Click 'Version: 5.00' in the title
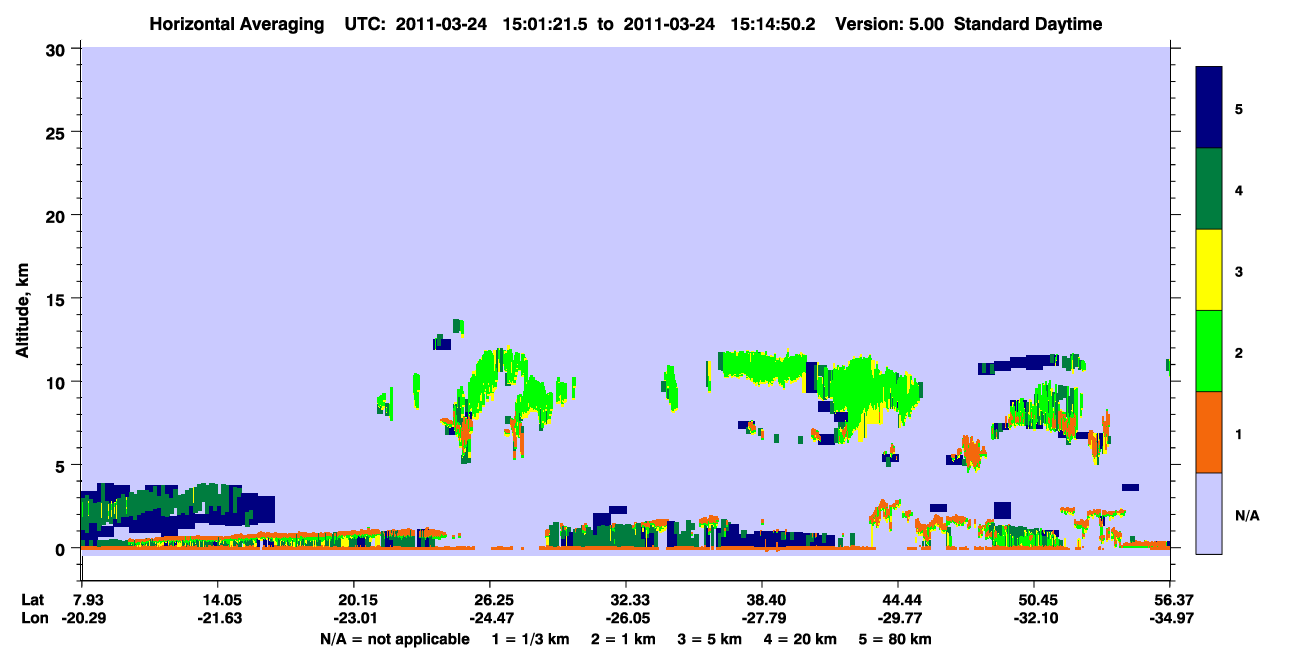Screen dimensions: 1300x667 pos(890,24)
